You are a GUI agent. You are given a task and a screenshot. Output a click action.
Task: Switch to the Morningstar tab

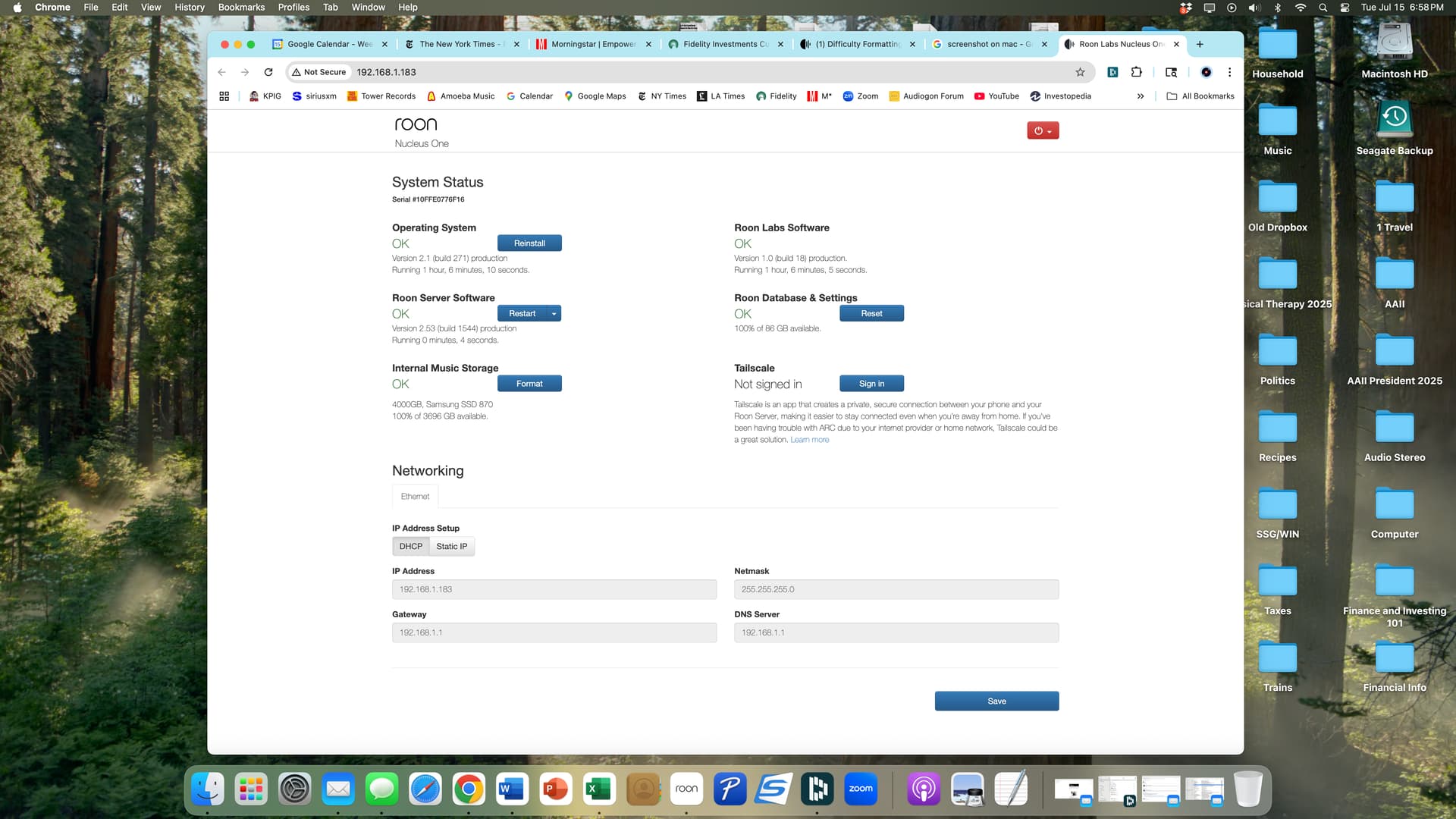594,44
